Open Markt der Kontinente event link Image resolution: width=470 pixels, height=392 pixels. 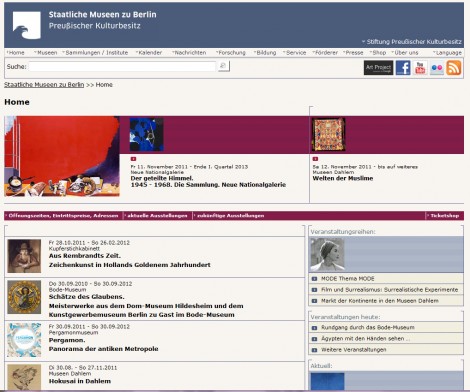380,301
